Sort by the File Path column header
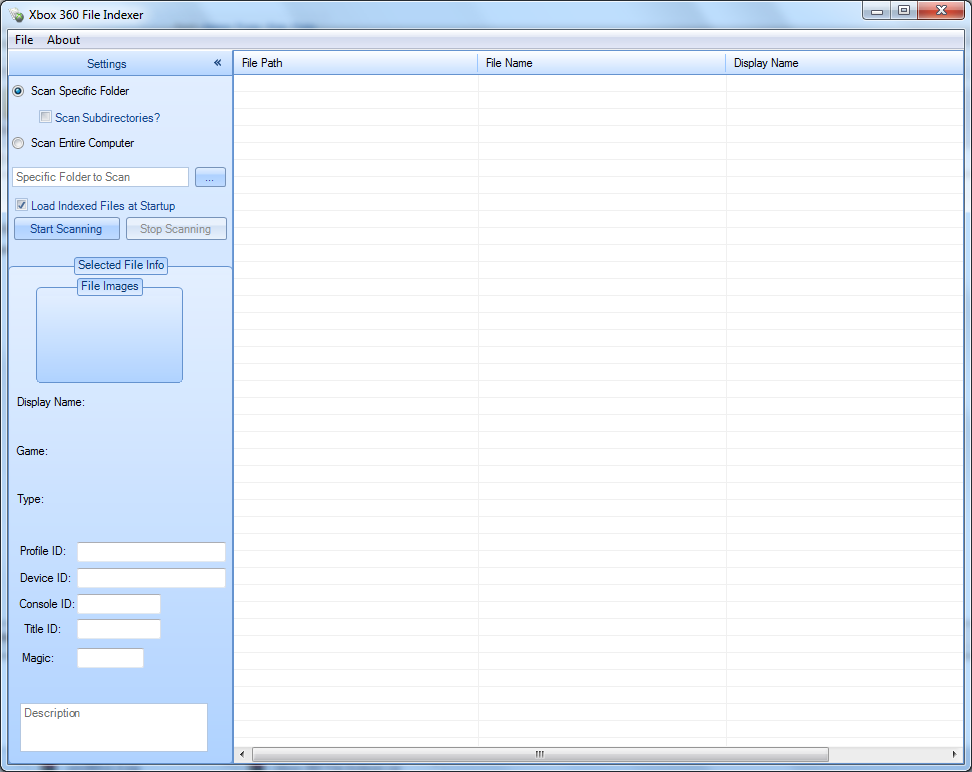The width and height of the screenshot is (972, 772). [x=355, y=63]
